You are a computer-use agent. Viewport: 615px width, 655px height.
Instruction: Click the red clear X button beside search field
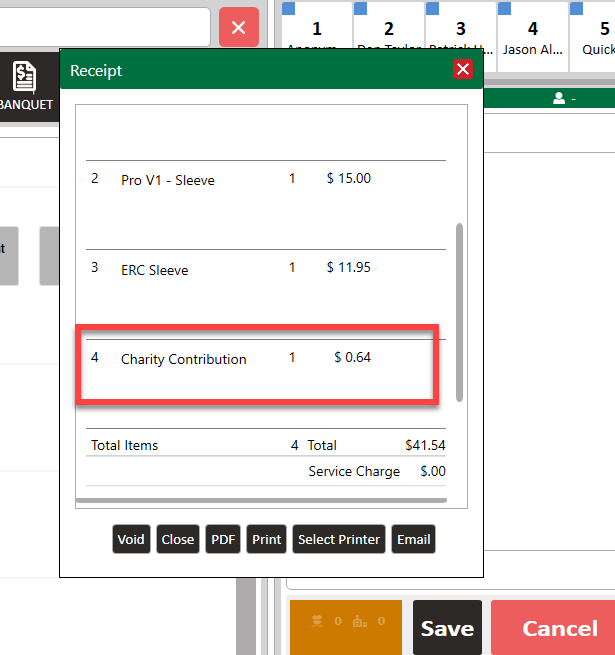pos(238,27)
